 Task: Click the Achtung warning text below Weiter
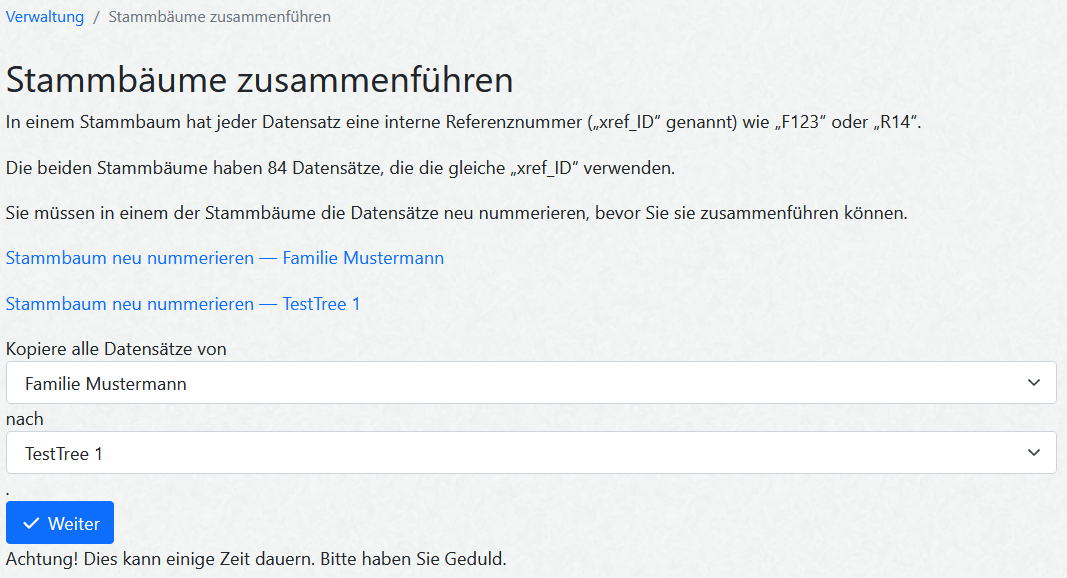[256, 558]
